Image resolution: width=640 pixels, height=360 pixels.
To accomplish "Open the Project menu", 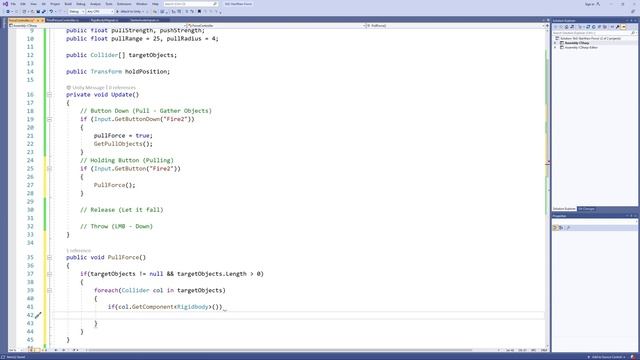I will (55, 4).
